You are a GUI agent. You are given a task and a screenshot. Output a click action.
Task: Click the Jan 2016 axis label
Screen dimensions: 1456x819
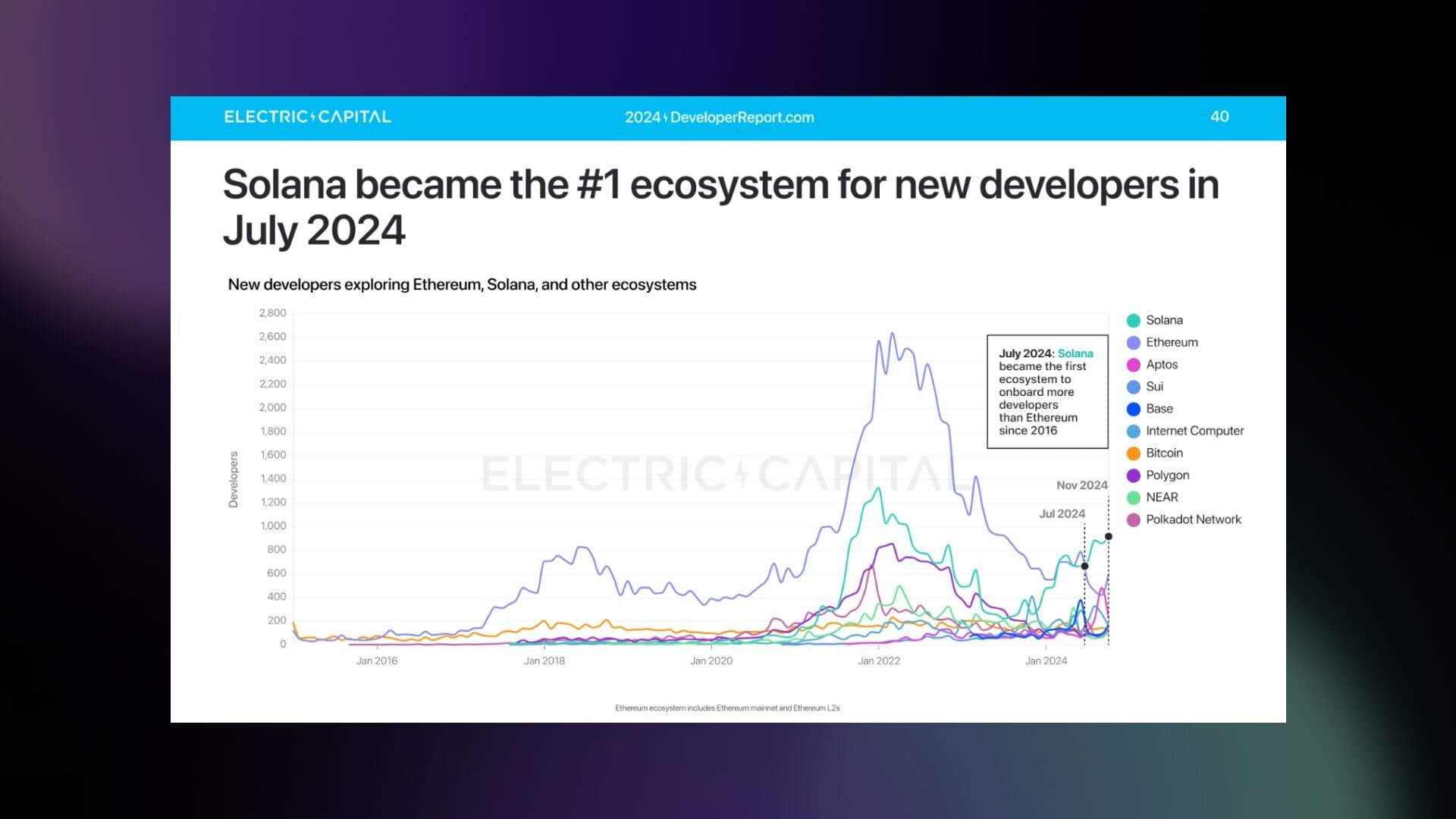(376, 661)
